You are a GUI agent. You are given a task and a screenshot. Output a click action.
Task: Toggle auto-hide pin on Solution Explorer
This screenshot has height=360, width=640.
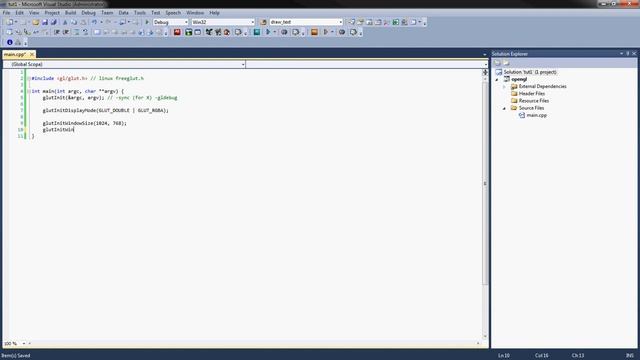[x=628, y=53]
